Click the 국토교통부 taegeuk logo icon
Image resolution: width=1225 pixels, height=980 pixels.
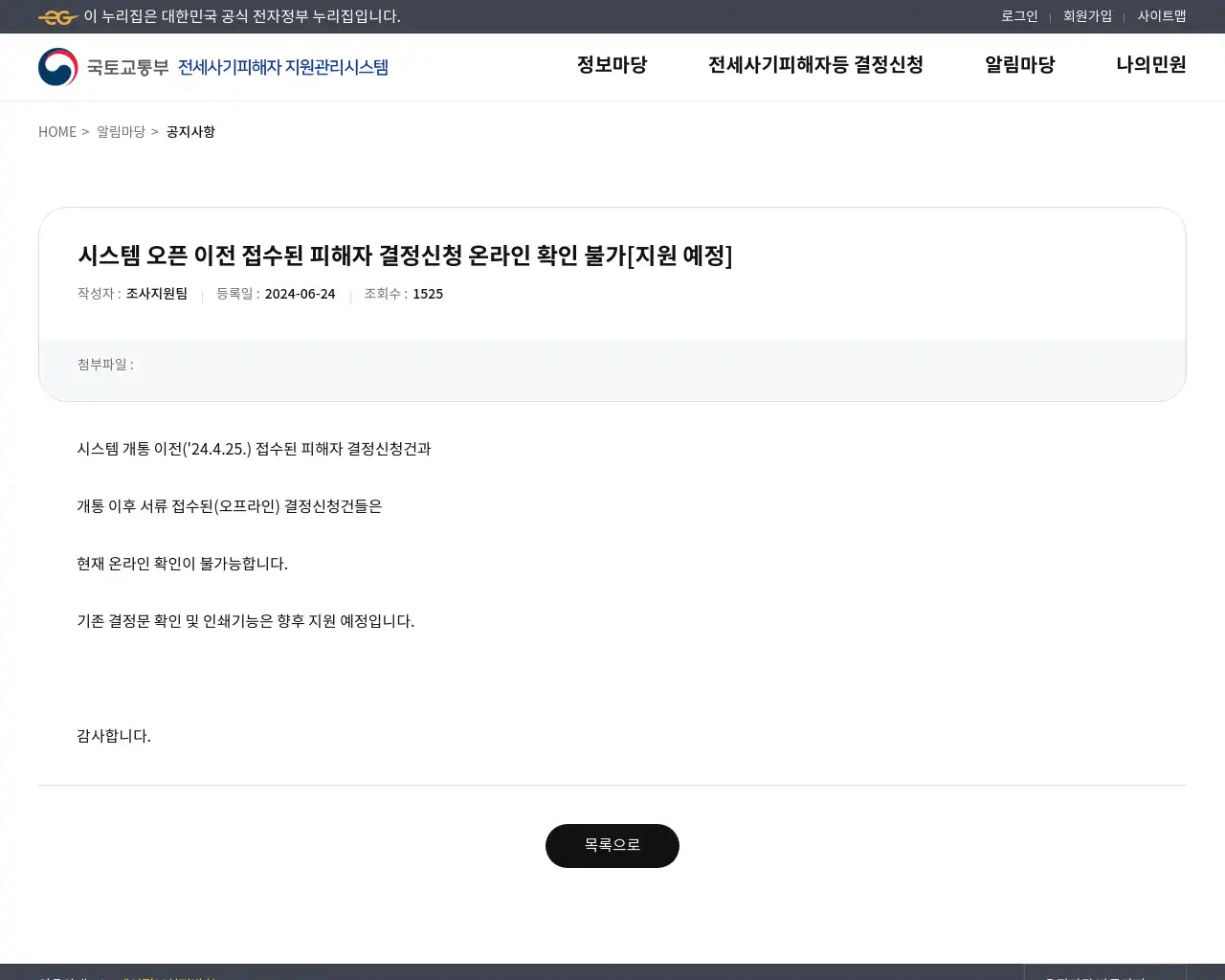click(x=58, y=67)
